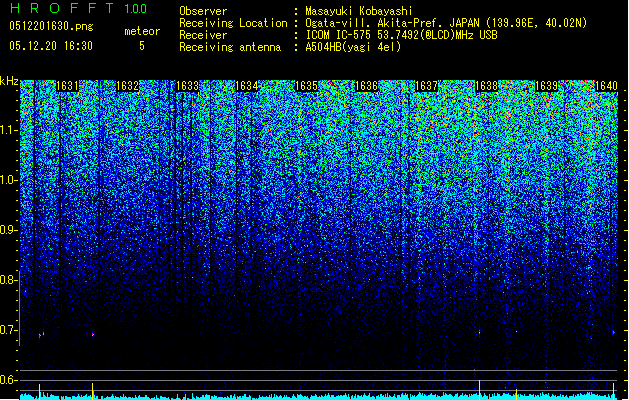The height and width of the screenshot is (400, 629).
Task: Click the bottom yellow marker between 1638 and 1639
Action: [x=516, y=394]
